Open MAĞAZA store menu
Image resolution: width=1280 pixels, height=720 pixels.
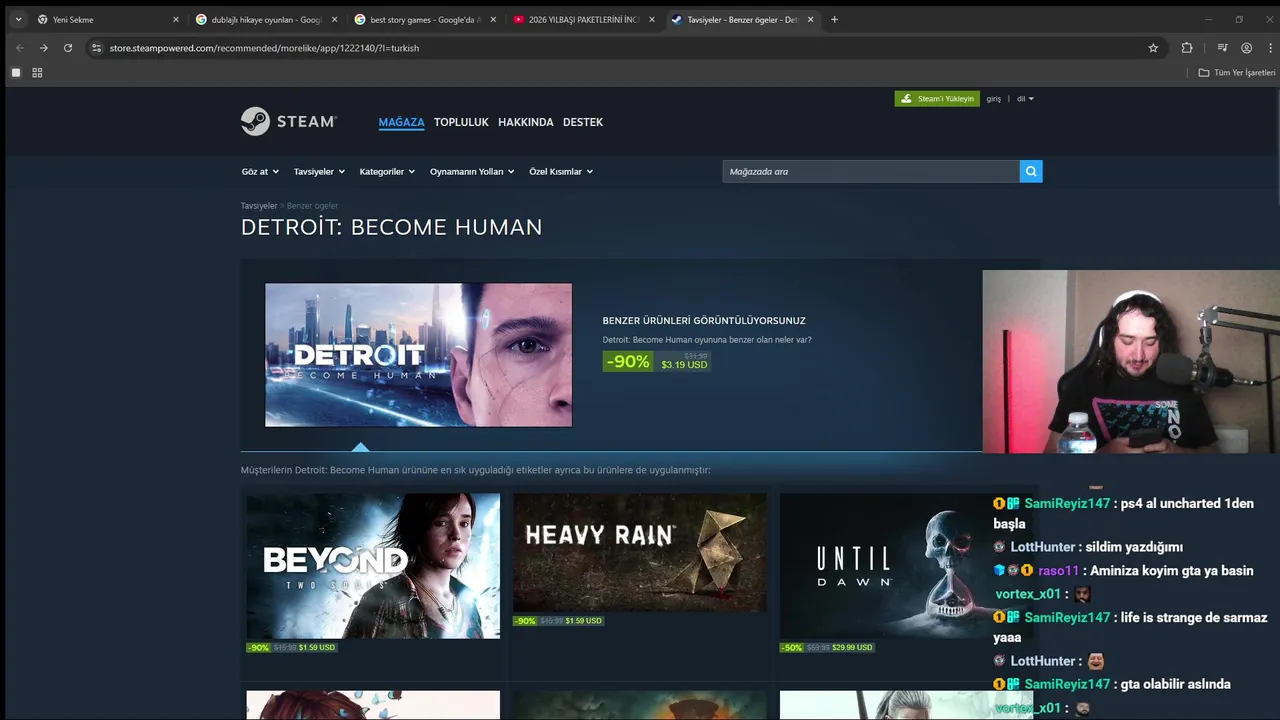point(401,122)
